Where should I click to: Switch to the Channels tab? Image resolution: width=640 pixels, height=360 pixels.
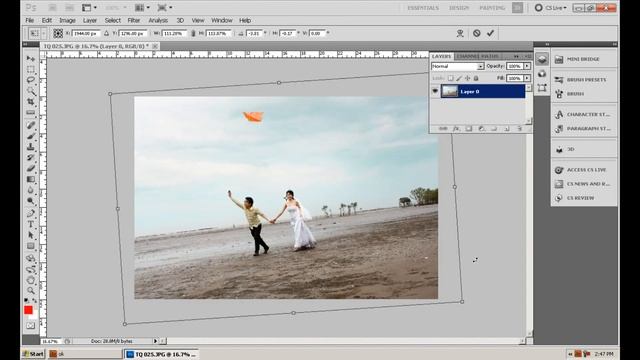tap(468, 56)
